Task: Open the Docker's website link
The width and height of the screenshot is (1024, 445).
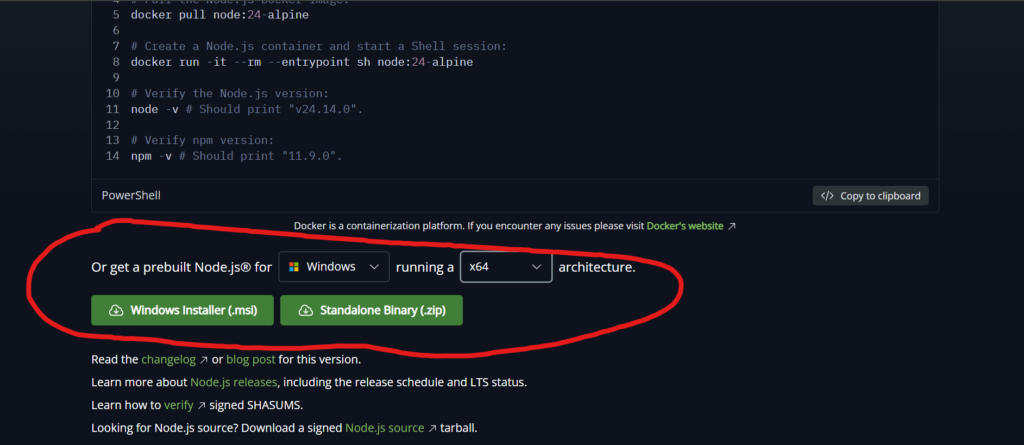Action: tap(684, 227)
